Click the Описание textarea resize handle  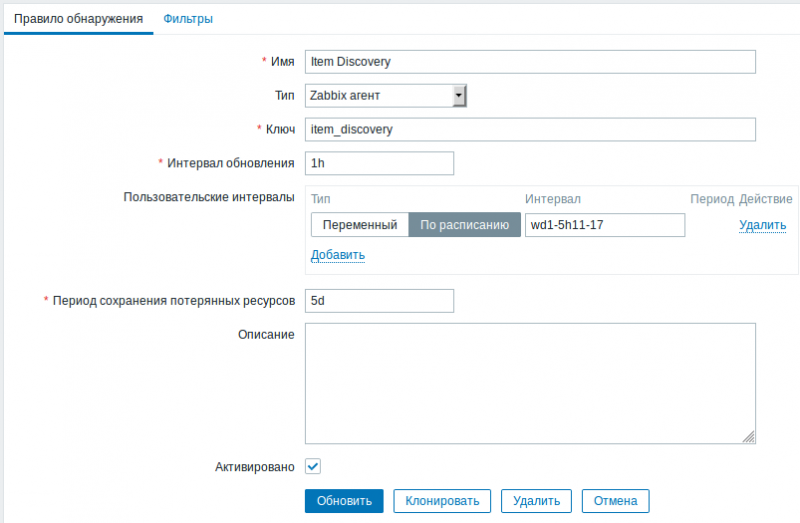click(749, 437)
